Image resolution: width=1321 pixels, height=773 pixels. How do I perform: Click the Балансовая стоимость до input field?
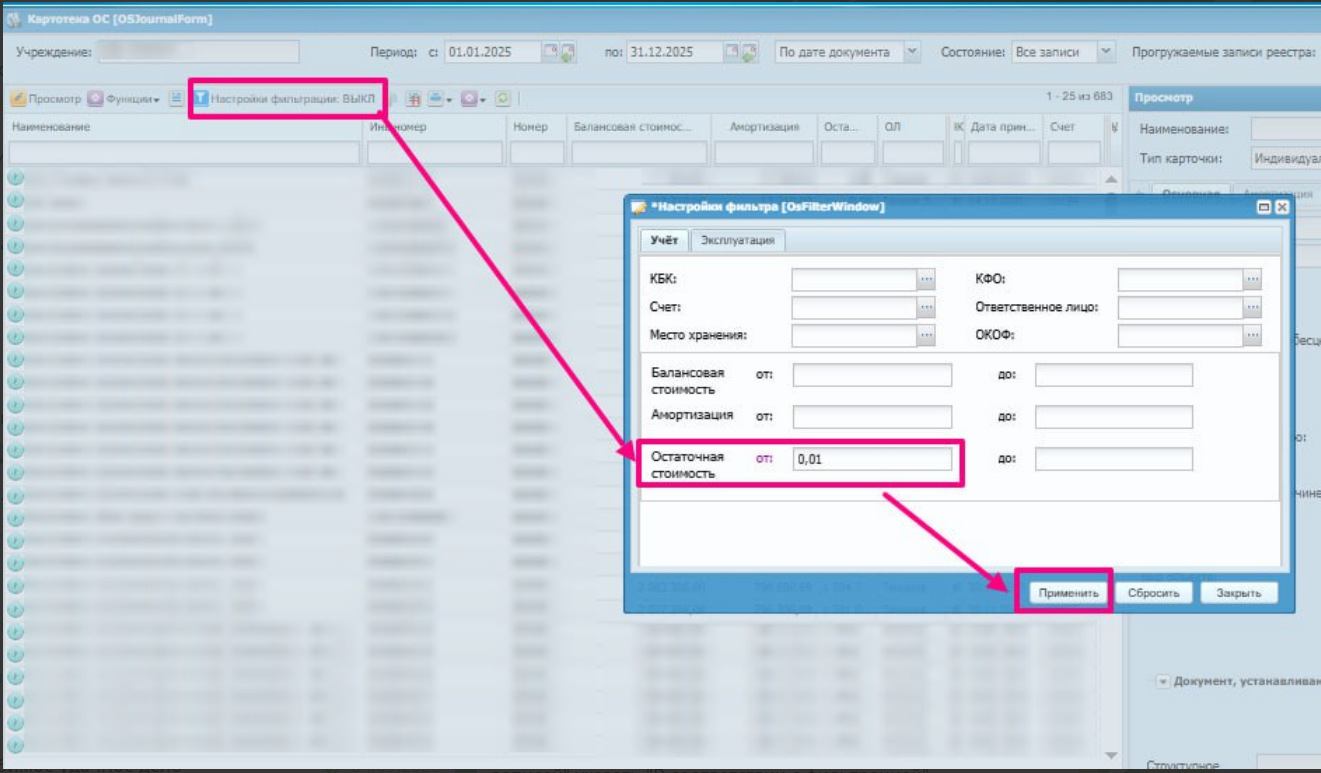click(x=1113, y=375)
